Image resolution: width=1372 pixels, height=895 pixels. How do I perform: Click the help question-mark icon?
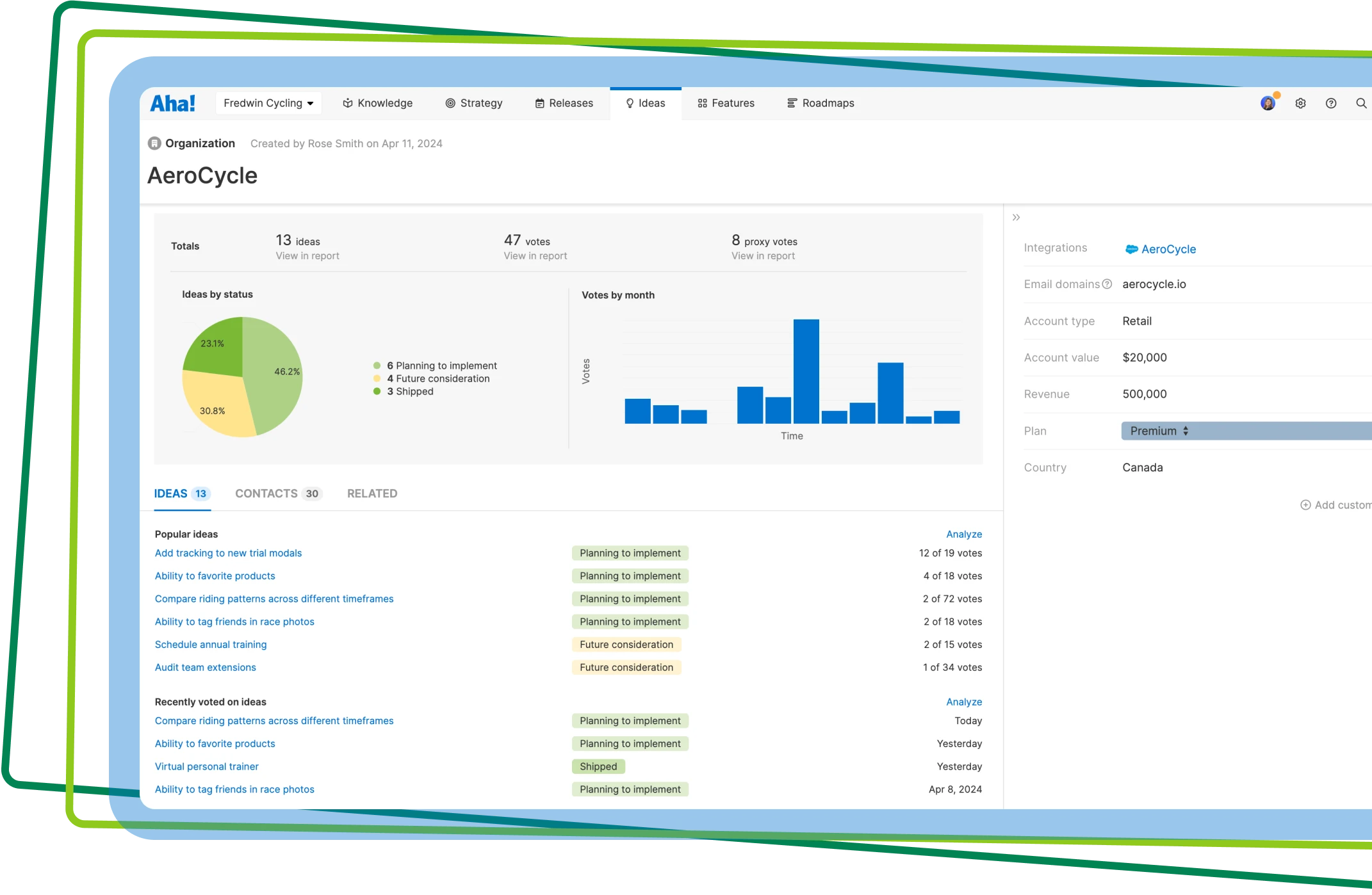1330,103
